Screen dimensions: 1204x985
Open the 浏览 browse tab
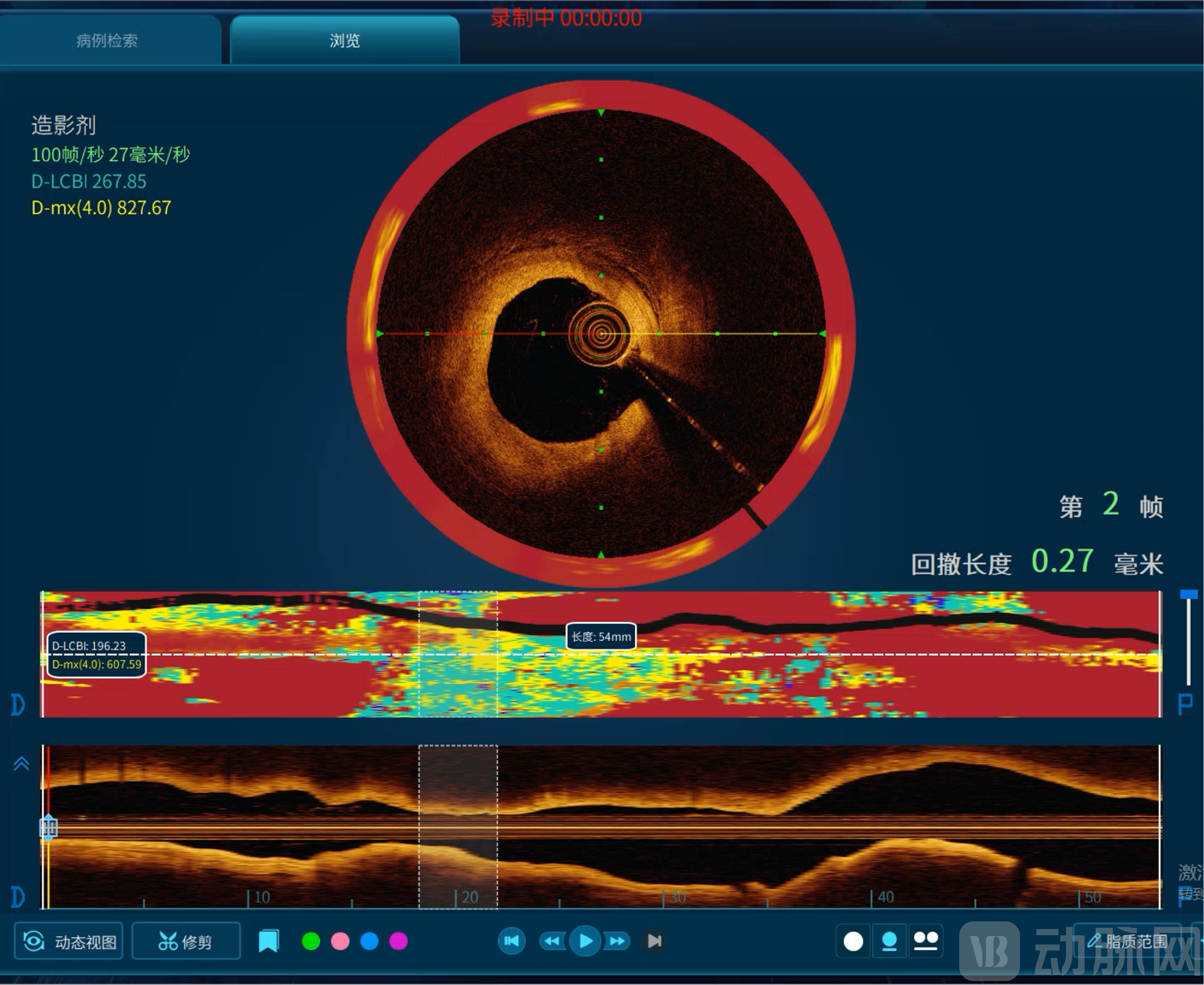pos(344,41)
